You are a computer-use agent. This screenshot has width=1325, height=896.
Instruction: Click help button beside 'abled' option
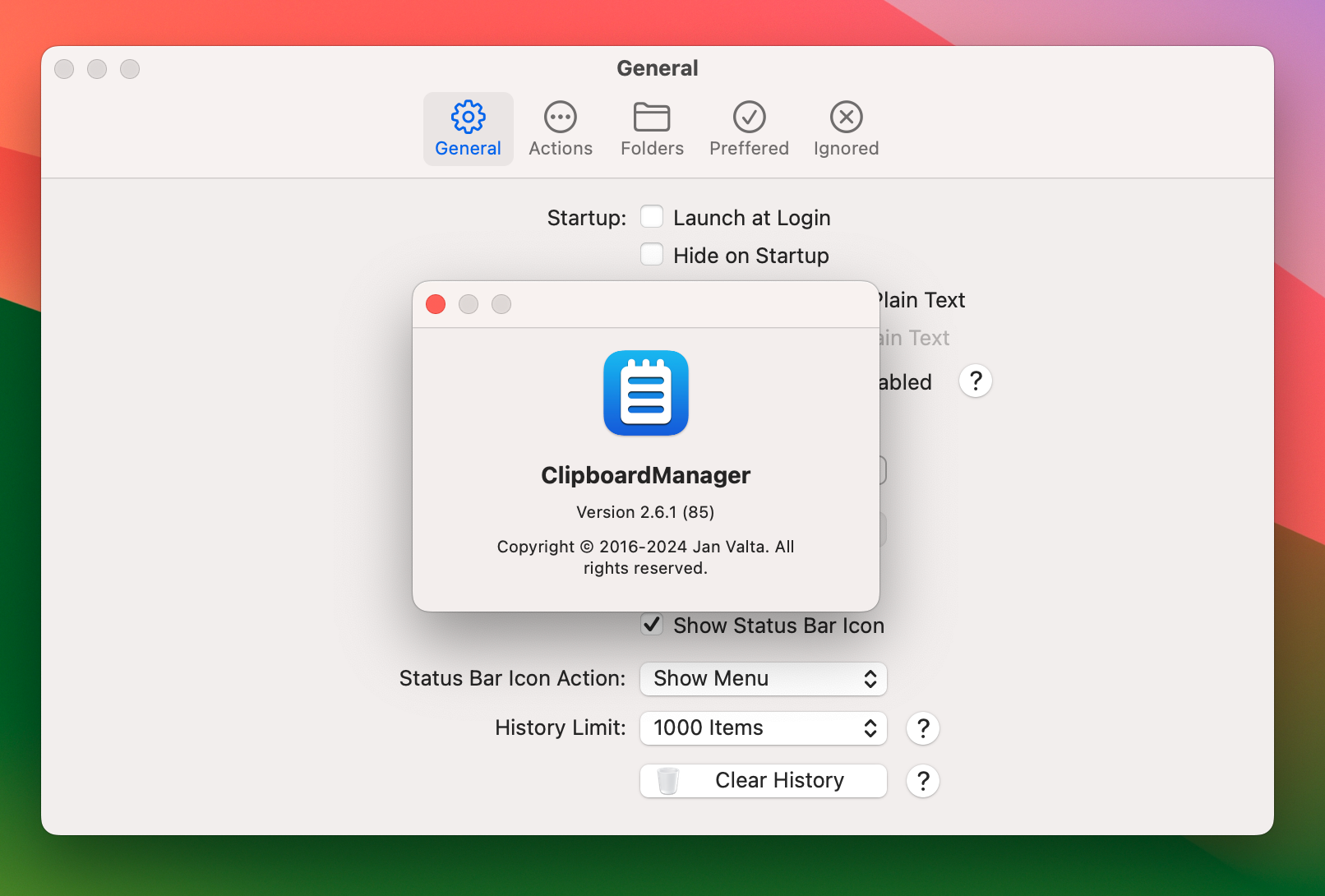coord(976,381)
